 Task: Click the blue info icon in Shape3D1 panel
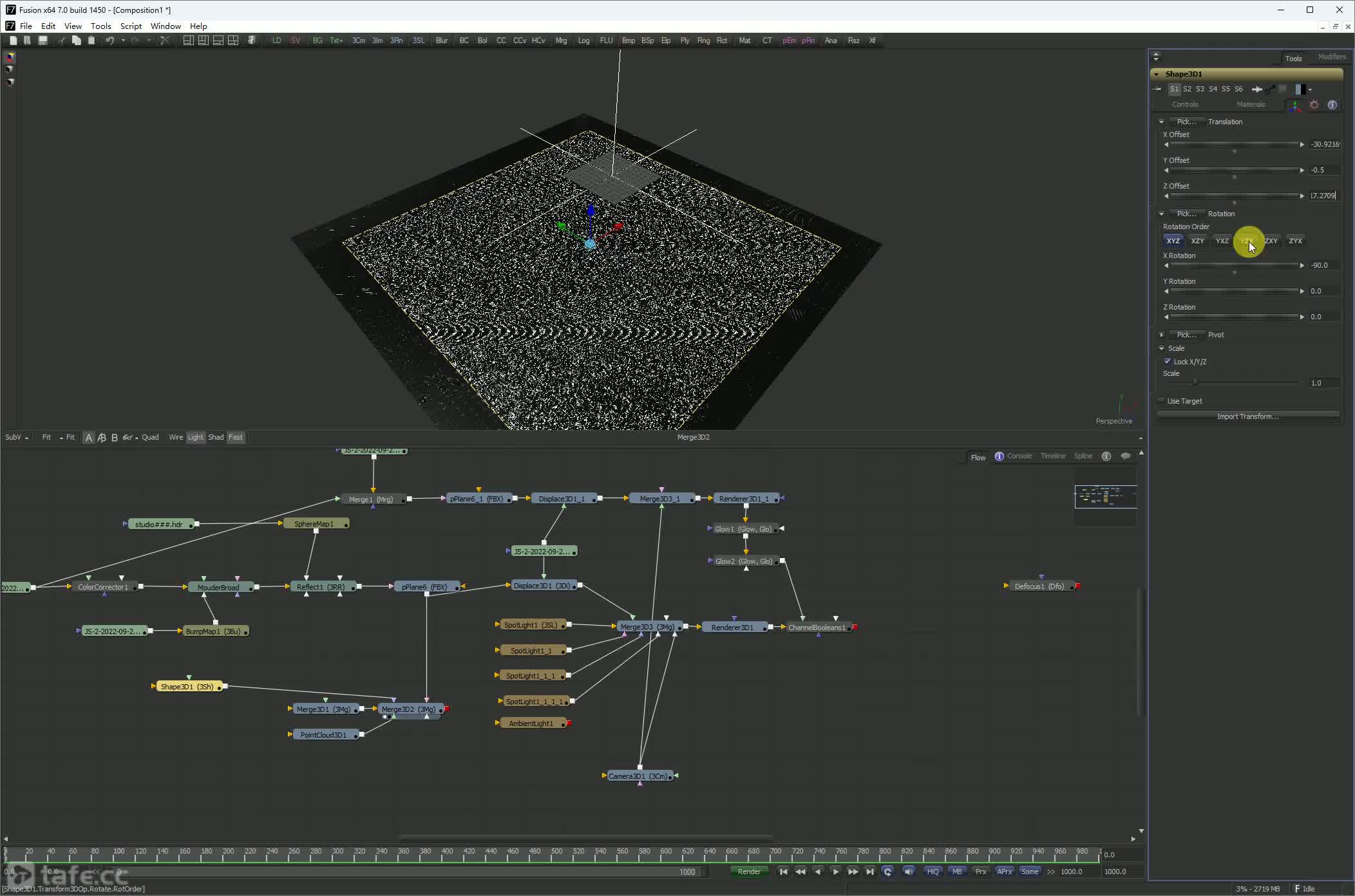[1332, 105]
